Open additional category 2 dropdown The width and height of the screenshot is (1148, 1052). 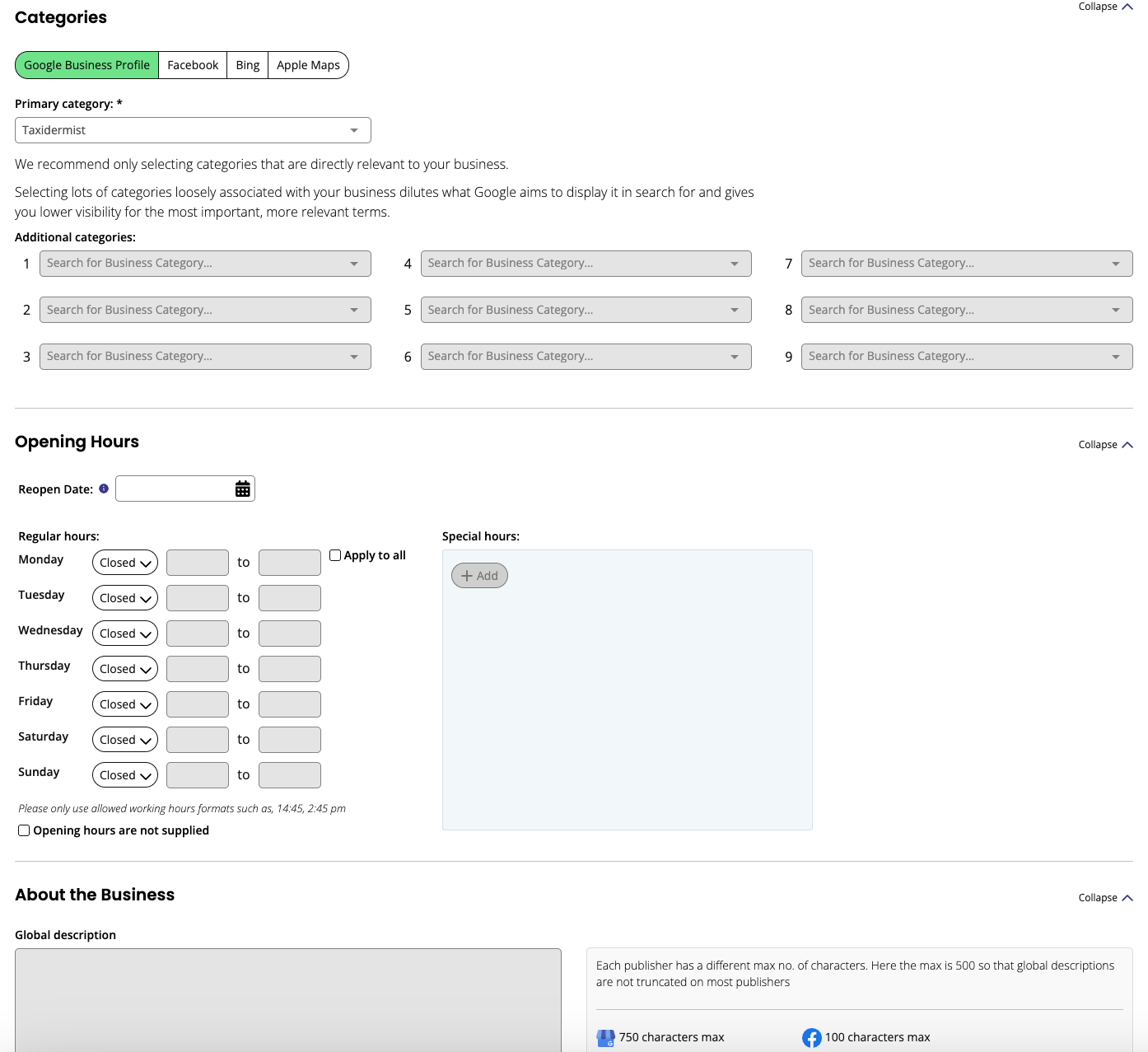(x=205, y=310)
